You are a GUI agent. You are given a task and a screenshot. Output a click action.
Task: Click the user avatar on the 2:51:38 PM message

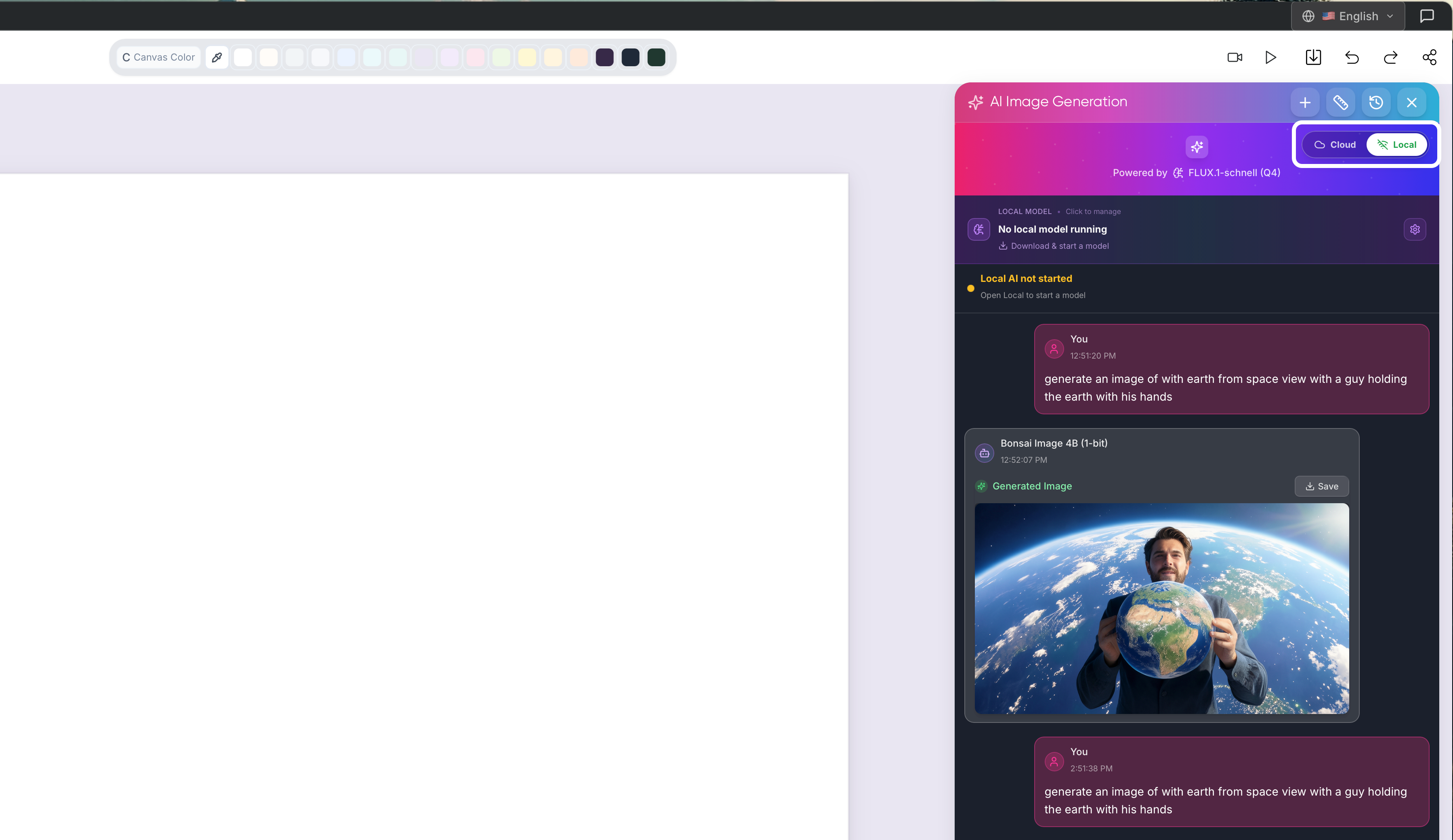tap(1054, 761)
